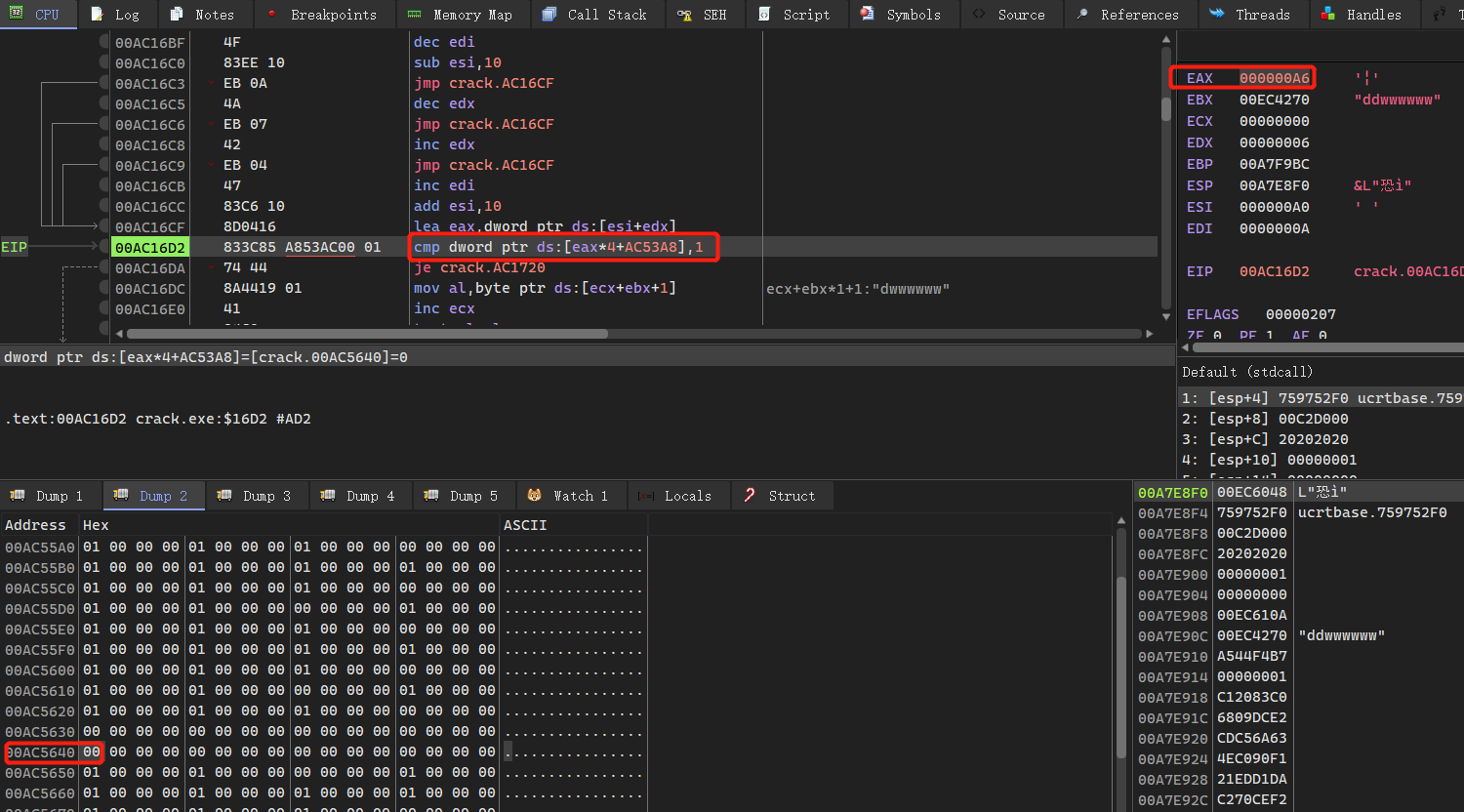
Task: Click the Hex column header in dump
Action: click(96, 525)
